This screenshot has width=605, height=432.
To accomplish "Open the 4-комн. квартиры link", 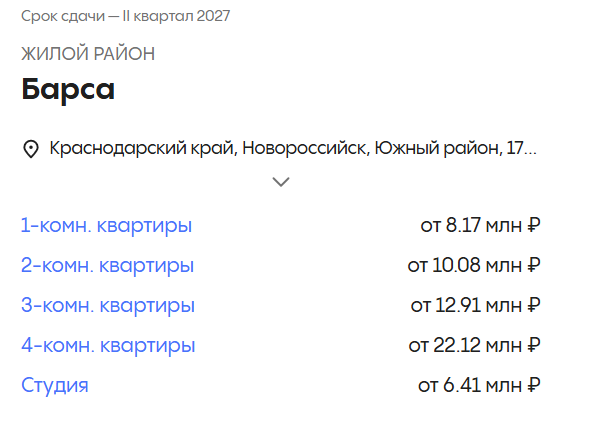I will click(x=108, y=345).
